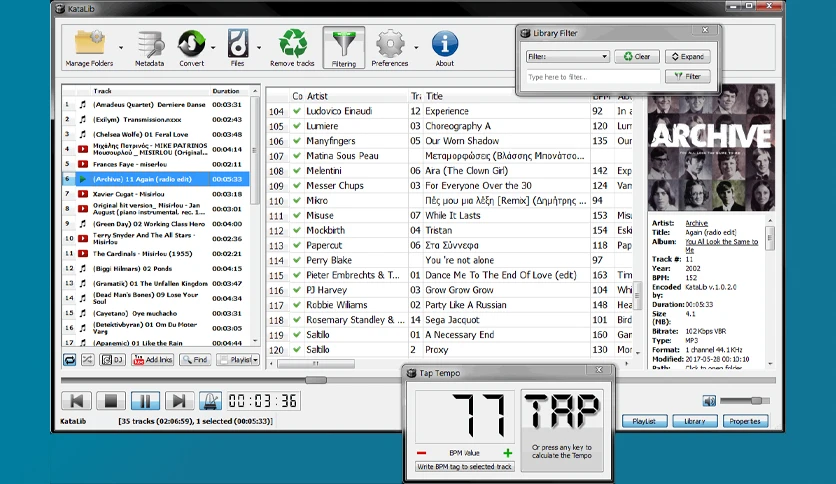Toggle shuffle playback mode
Screen dimensions: 836x484
[87, 360]
